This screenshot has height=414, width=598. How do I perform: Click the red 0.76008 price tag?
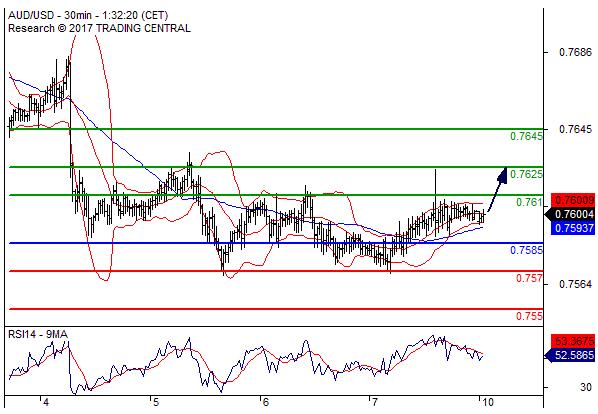573,200
